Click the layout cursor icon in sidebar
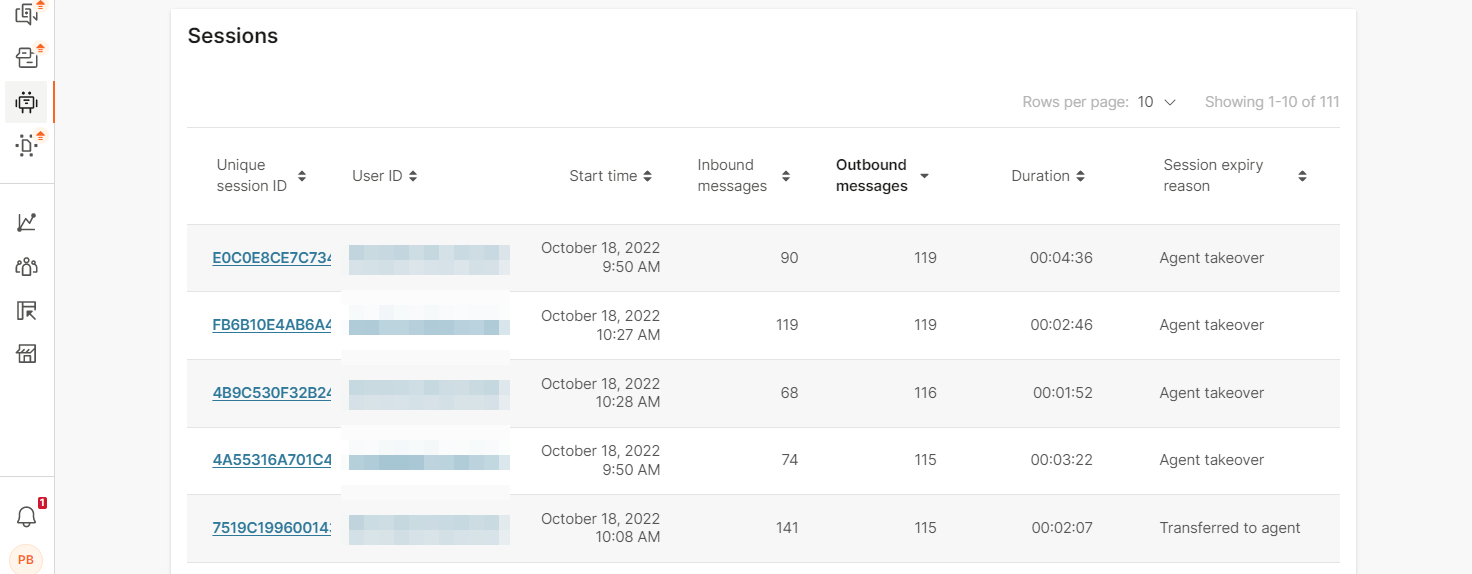Viewport: 1472px width, 574px height. click(x=27, y=311)
